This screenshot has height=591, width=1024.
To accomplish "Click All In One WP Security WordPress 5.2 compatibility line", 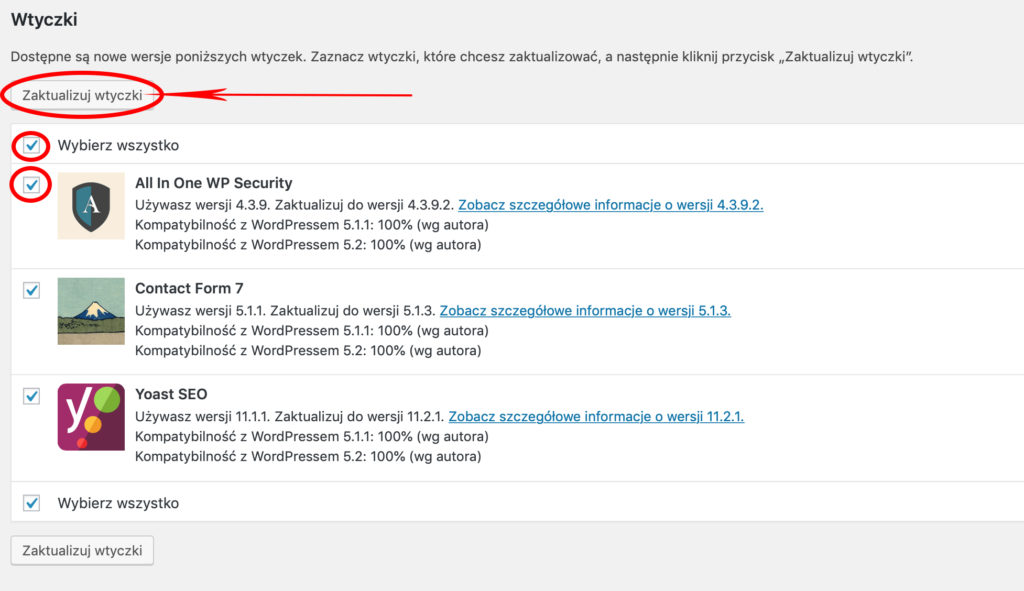I will coord(308,245).
